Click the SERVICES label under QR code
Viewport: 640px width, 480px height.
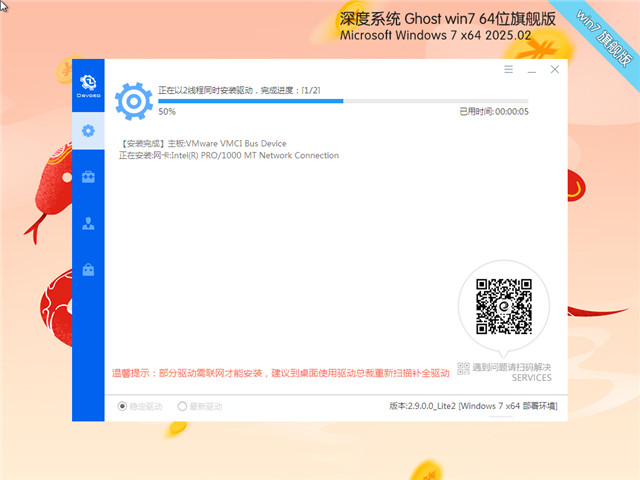[531, 378]
